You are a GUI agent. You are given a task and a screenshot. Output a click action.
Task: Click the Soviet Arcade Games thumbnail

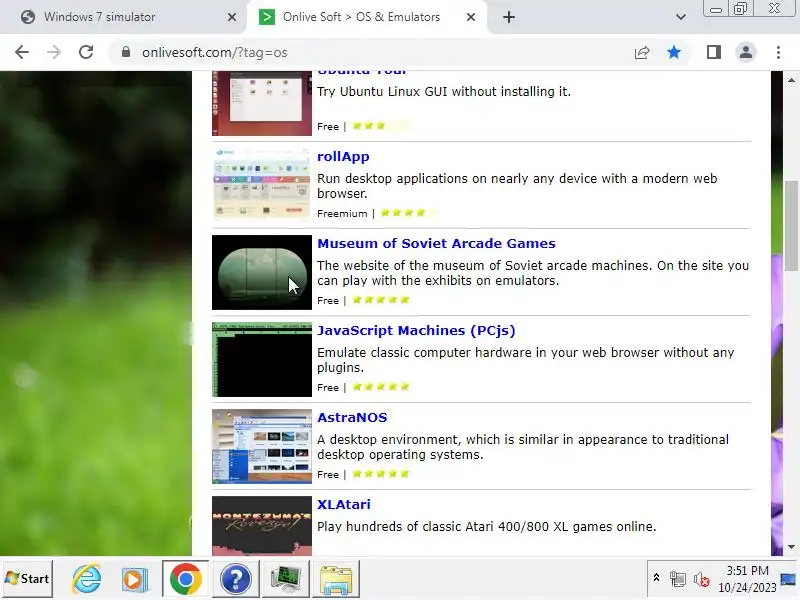tap(262, 272)
